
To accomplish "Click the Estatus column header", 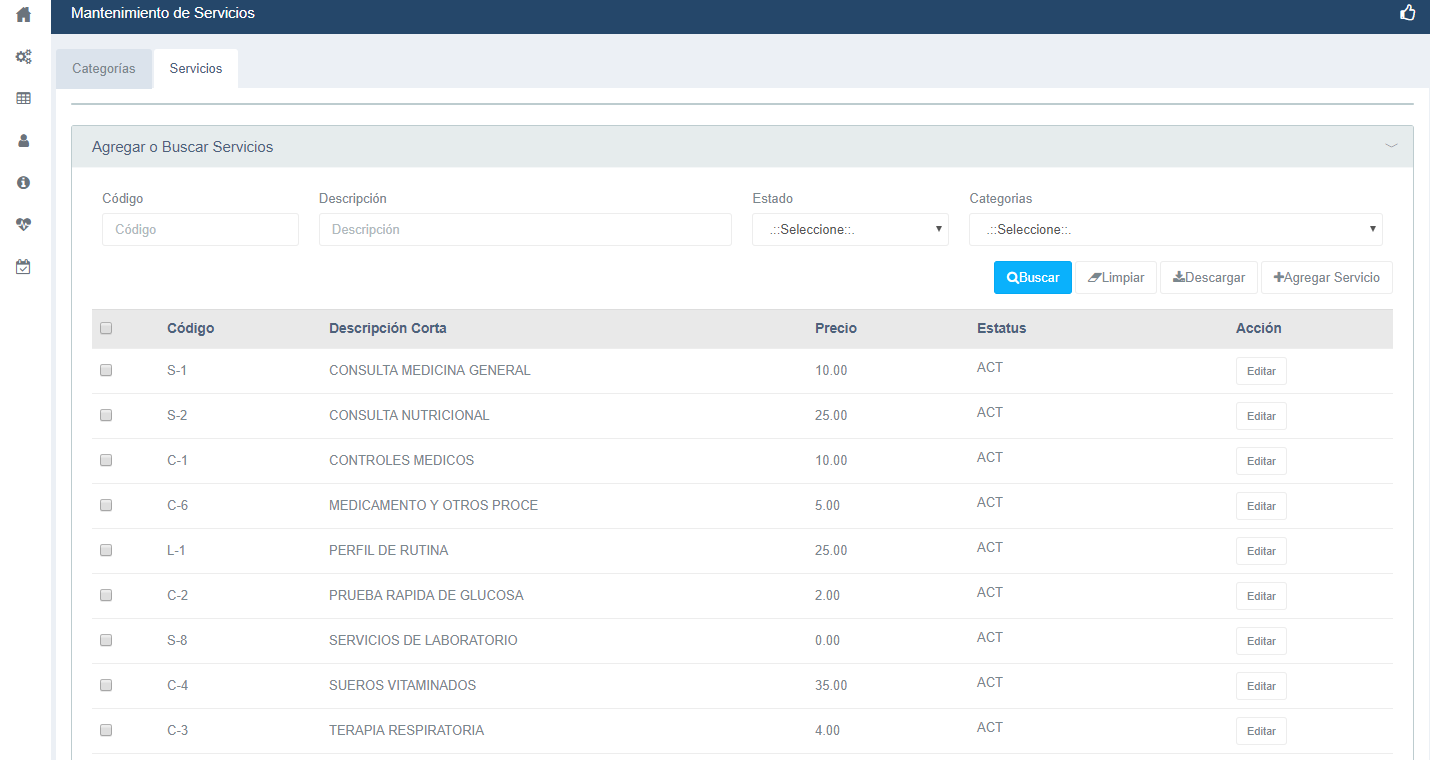I will (x=1001, y=328).
